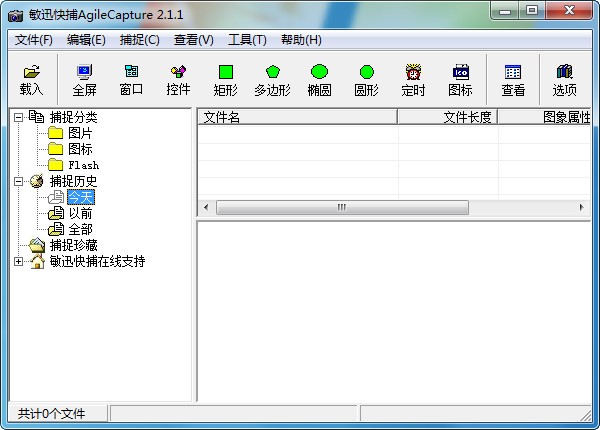Select the Flash folder in tree

pyautogui.click(x=83, y=165)
